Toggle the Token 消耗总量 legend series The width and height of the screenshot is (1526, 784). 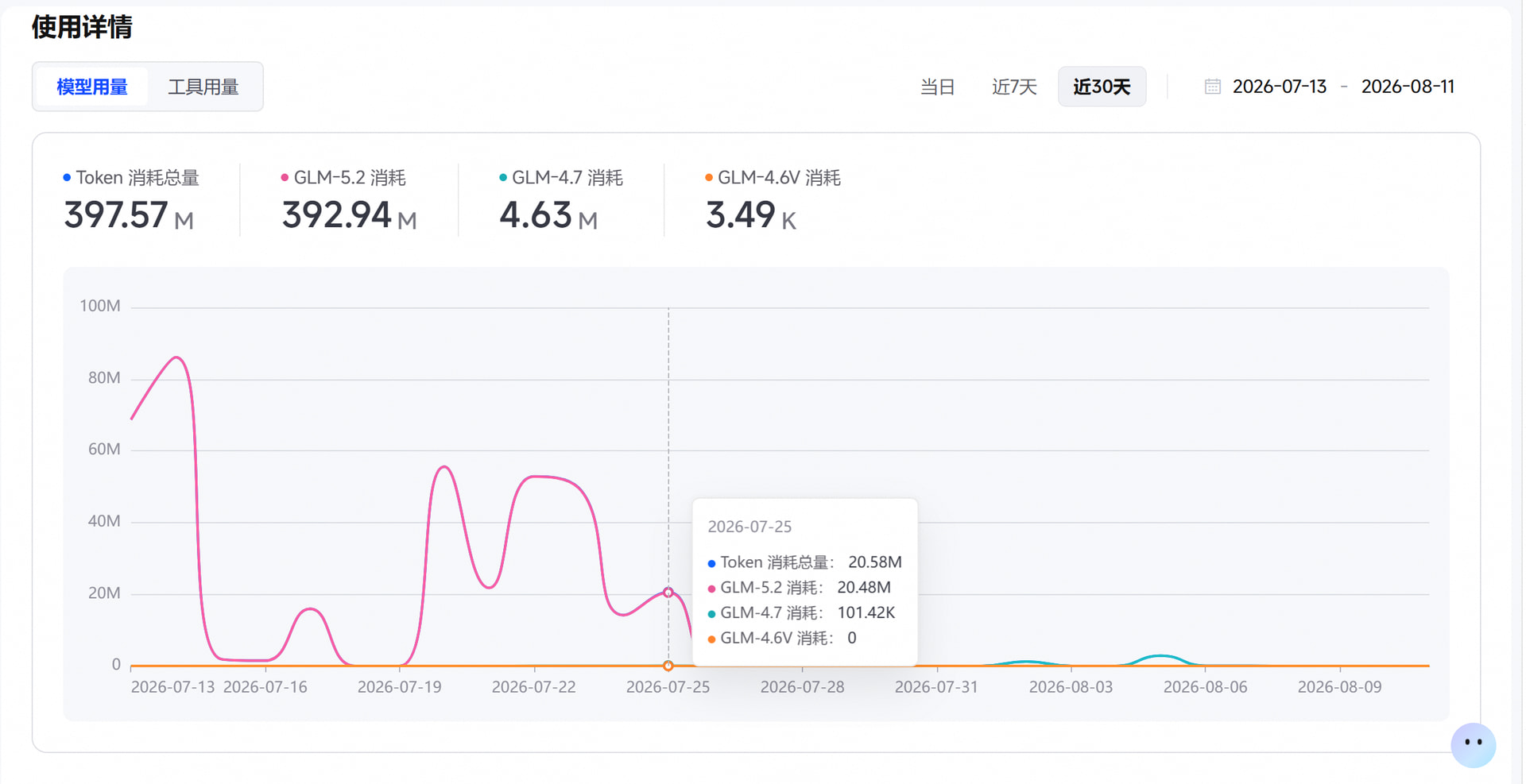coord(131,177)
